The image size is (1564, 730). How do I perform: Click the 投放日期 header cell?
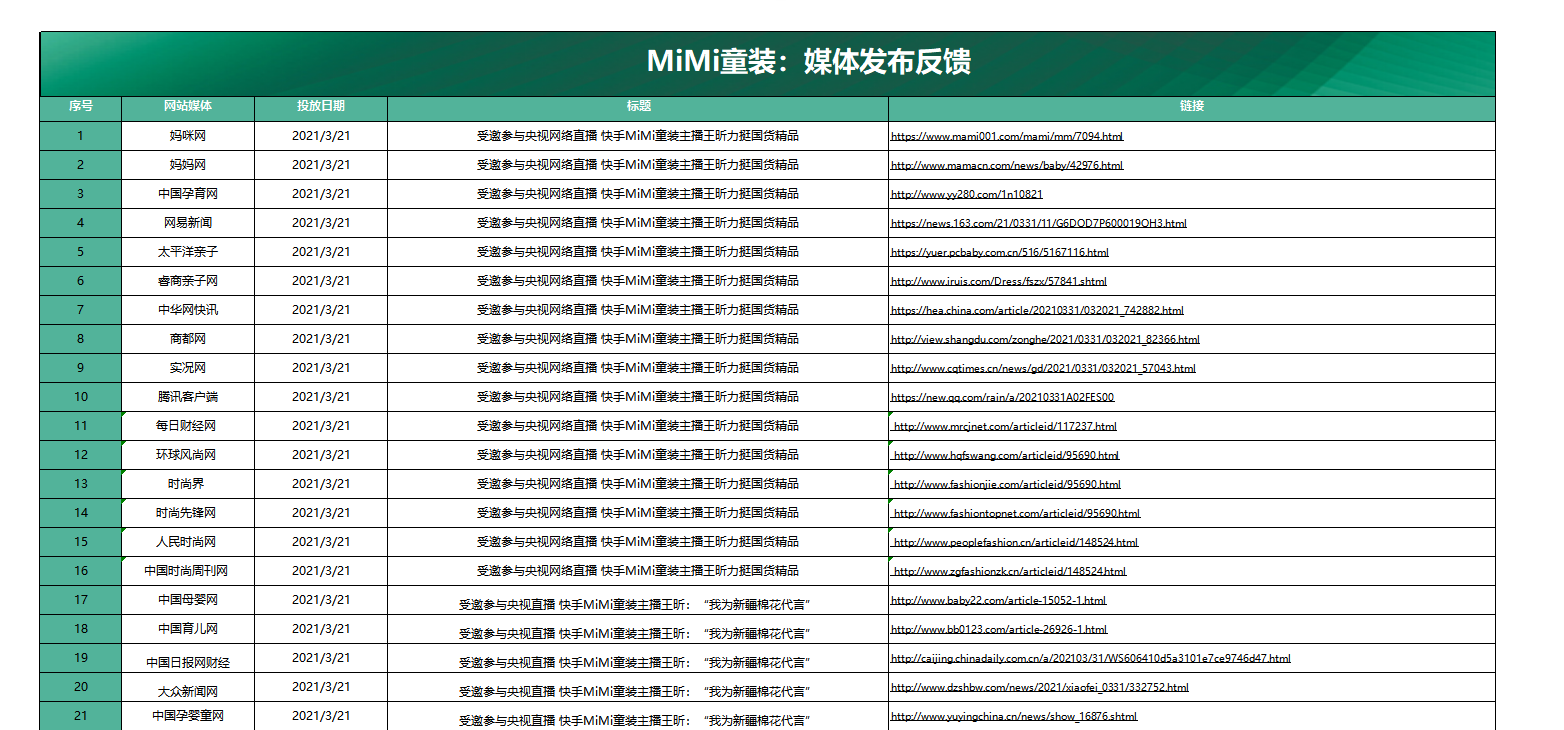321,106
